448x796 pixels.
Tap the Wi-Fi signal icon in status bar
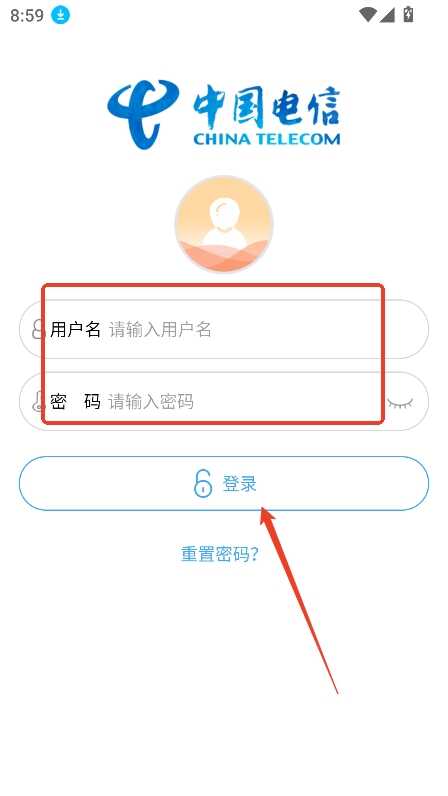[367, 15]
